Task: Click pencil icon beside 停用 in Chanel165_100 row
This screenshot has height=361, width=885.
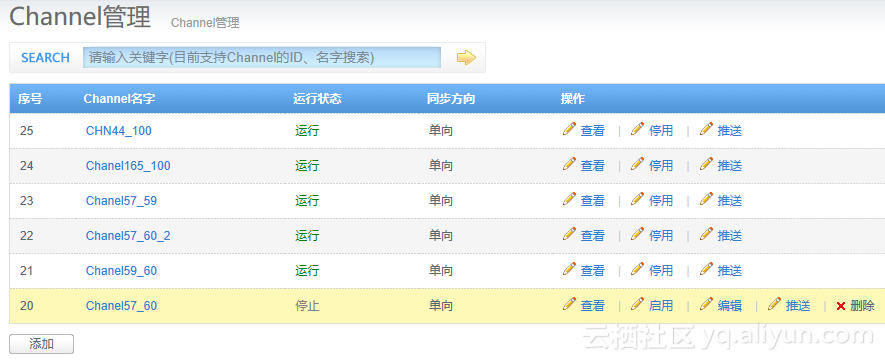Action: click(x=637, y=164)
